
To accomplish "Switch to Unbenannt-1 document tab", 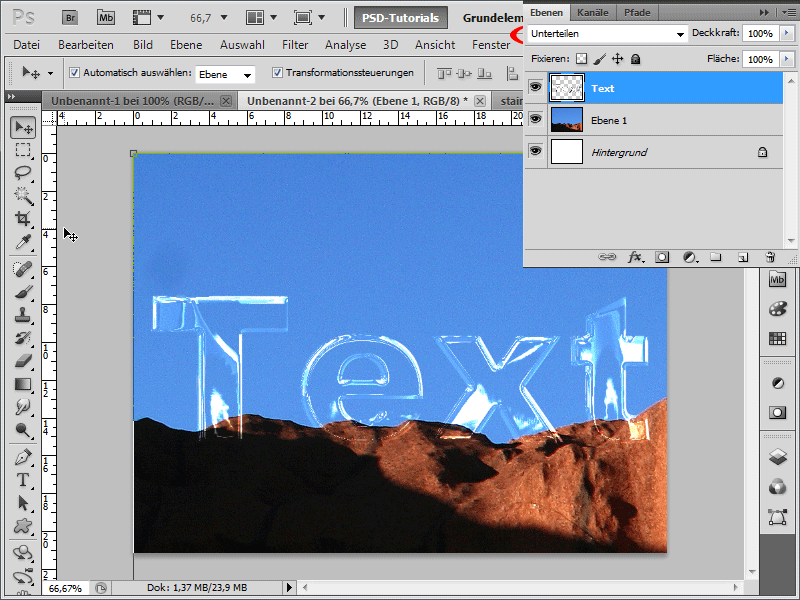I will [x=133, y=101].
